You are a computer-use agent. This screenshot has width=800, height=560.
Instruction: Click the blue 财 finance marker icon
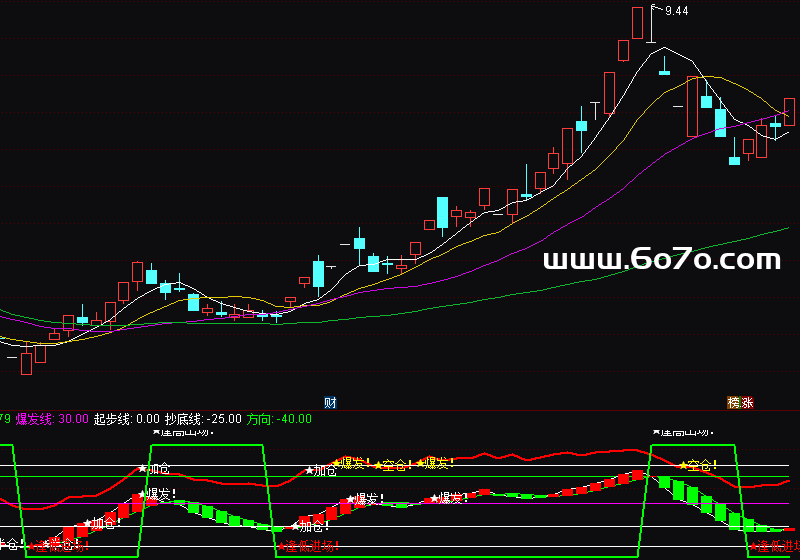[x=330, y=403]
